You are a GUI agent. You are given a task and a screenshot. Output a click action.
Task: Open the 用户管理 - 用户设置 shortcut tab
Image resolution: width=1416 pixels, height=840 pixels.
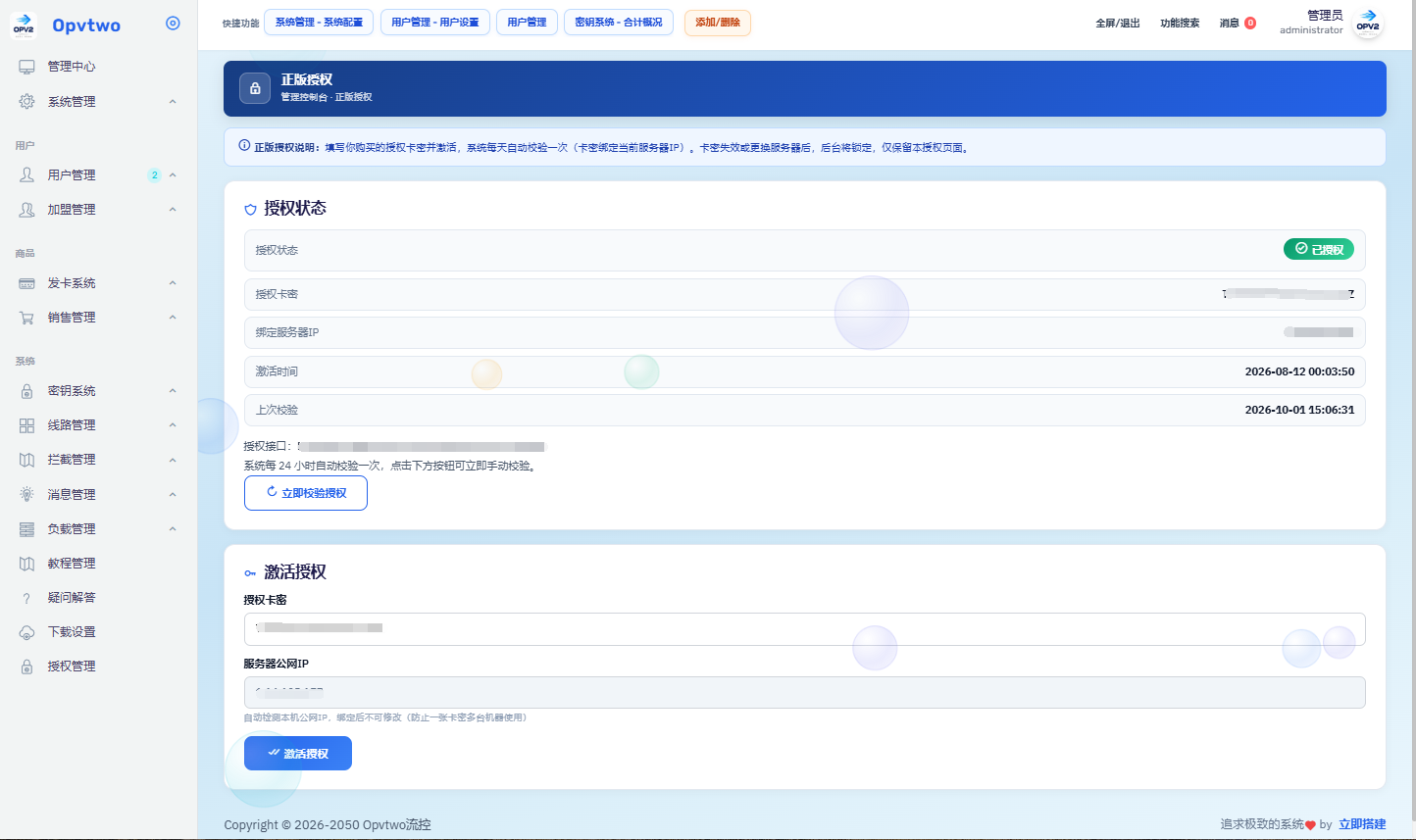click(435, 23)
